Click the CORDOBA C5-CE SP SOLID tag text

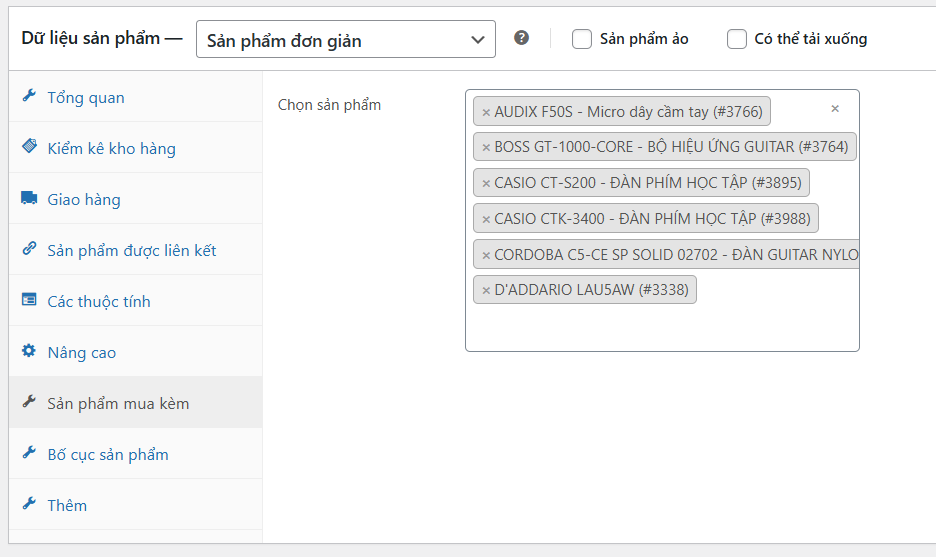[676, 254]
